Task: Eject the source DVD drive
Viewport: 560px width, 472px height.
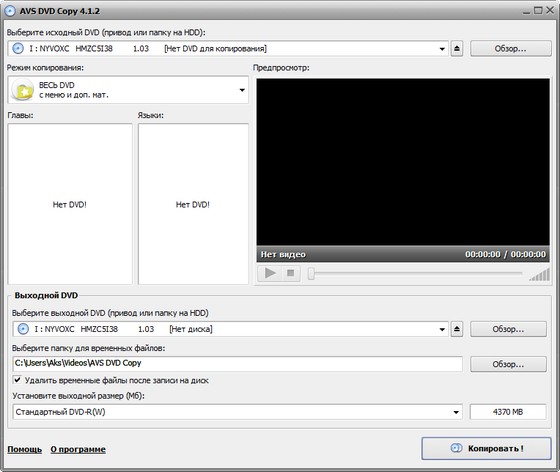Action: coord(457,49)
